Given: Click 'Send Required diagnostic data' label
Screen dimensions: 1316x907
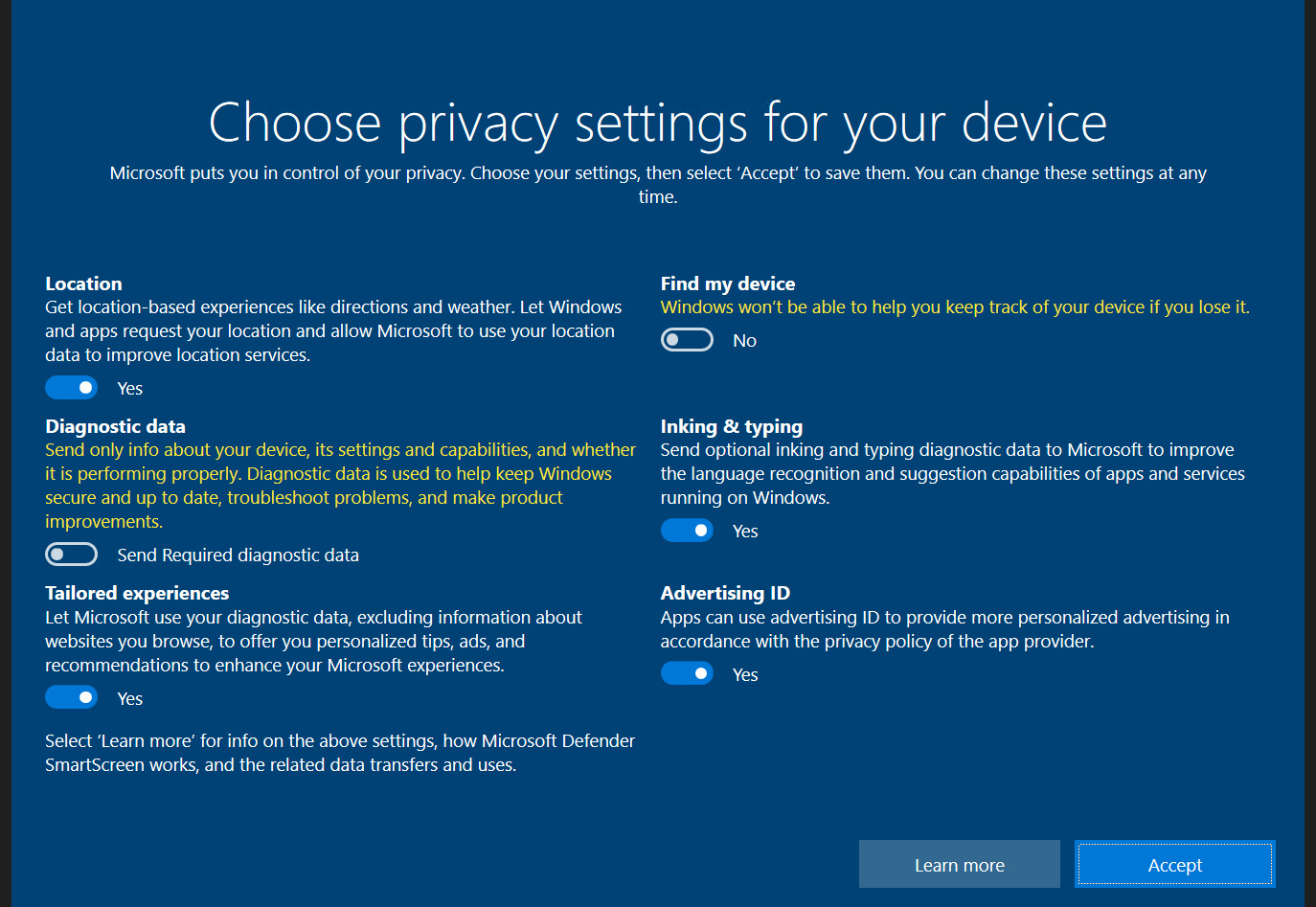Looking at the screenshot, I should coord(238,556).
